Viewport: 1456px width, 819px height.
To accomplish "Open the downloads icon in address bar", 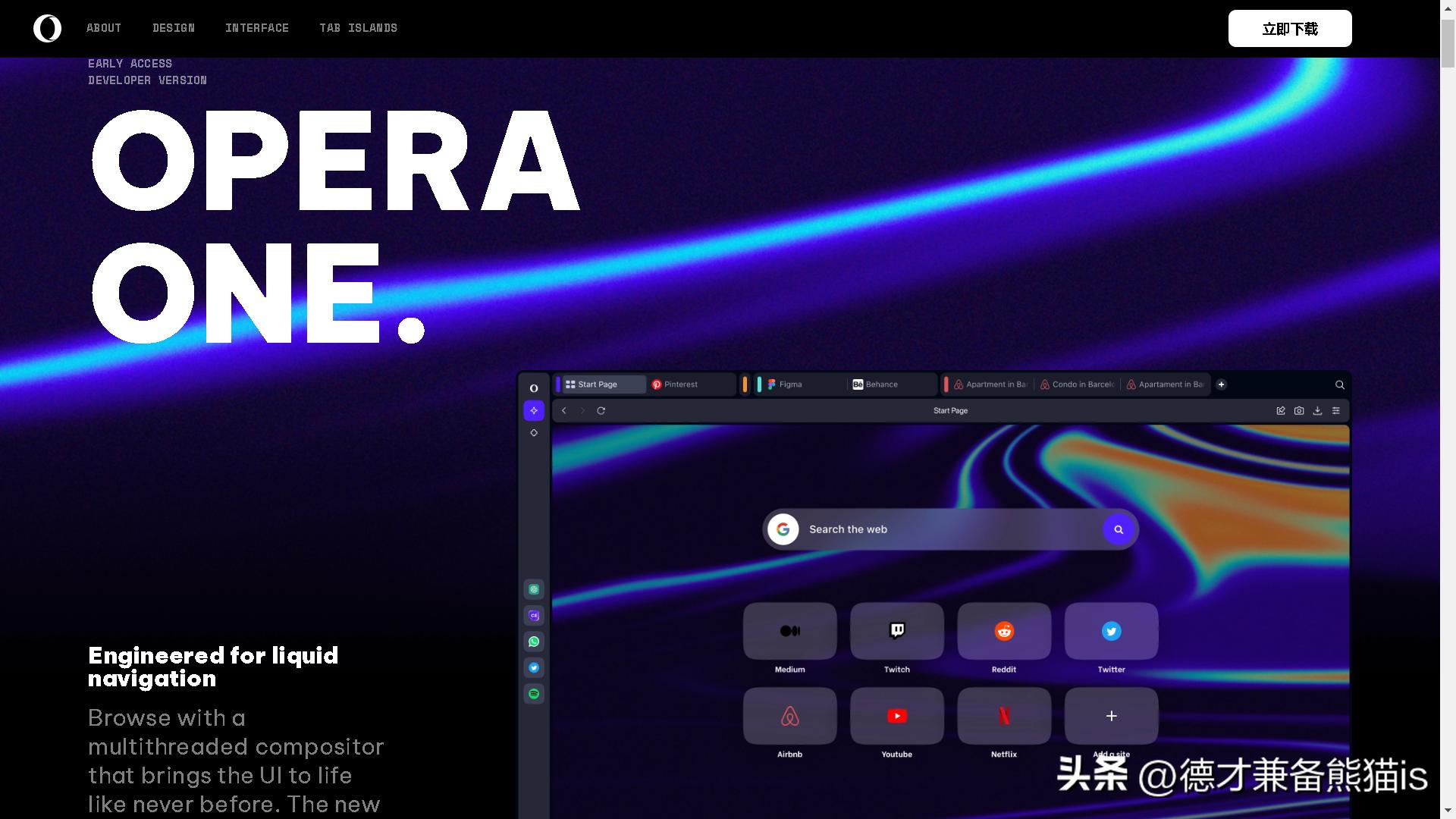I will tap(1317, 410).
